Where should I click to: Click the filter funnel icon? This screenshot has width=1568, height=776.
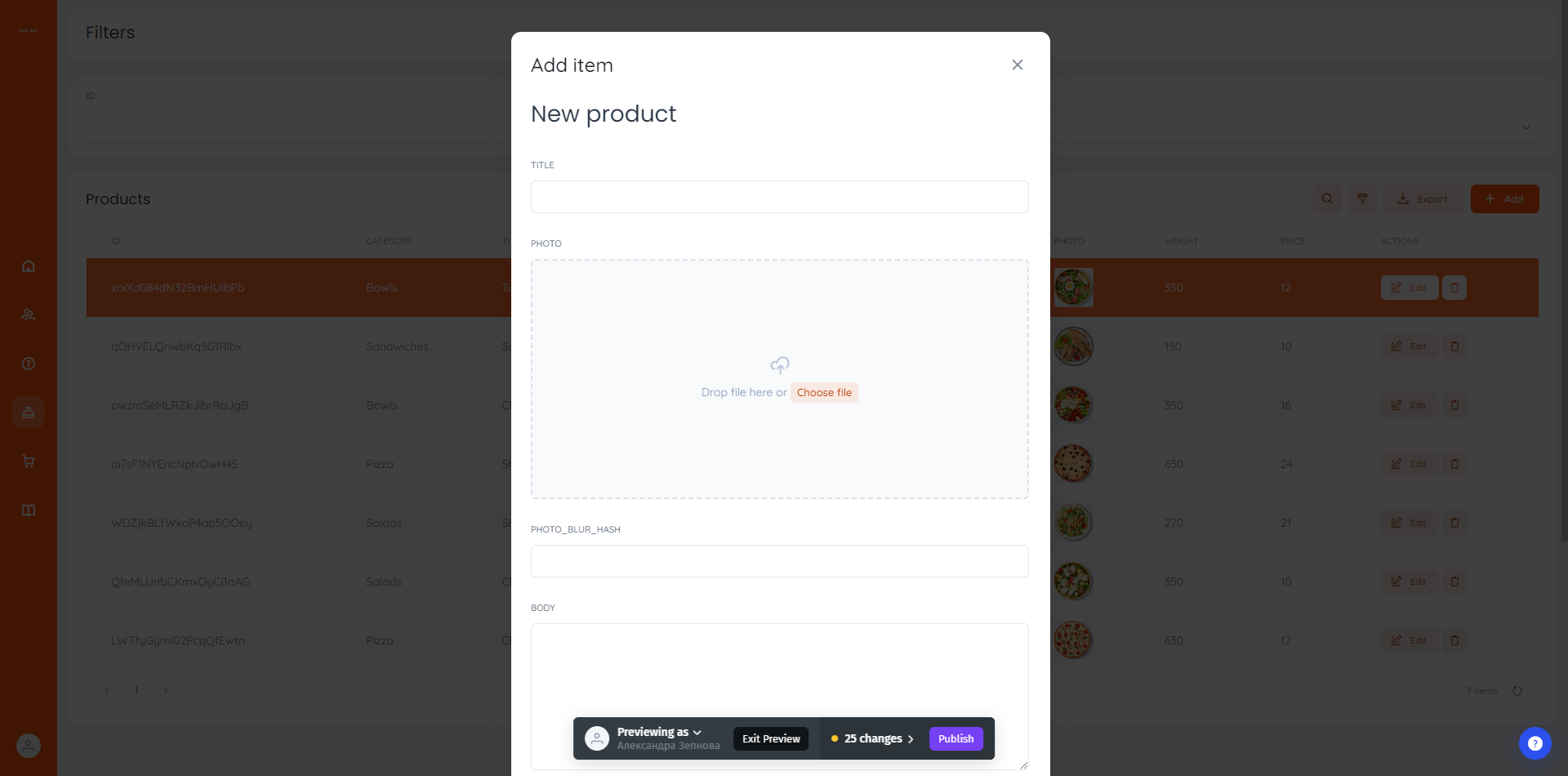pyautogui.click(x=1362, y=198)
